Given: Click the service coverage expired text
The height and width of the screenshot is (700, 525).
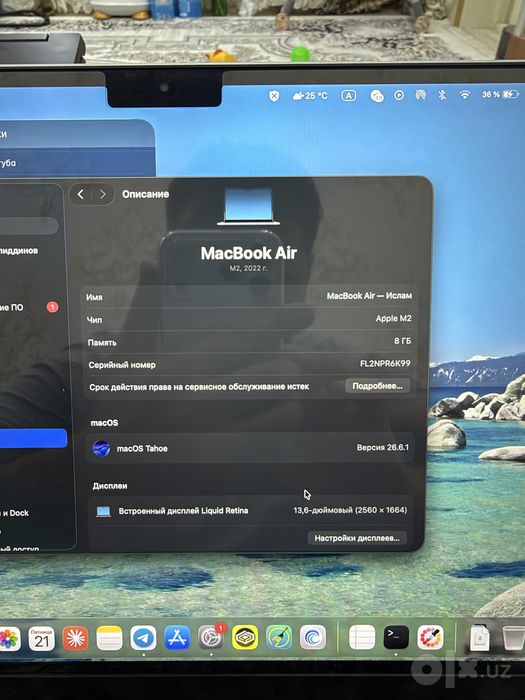Looking at the screenshot, I should click(x=199, y=387).
